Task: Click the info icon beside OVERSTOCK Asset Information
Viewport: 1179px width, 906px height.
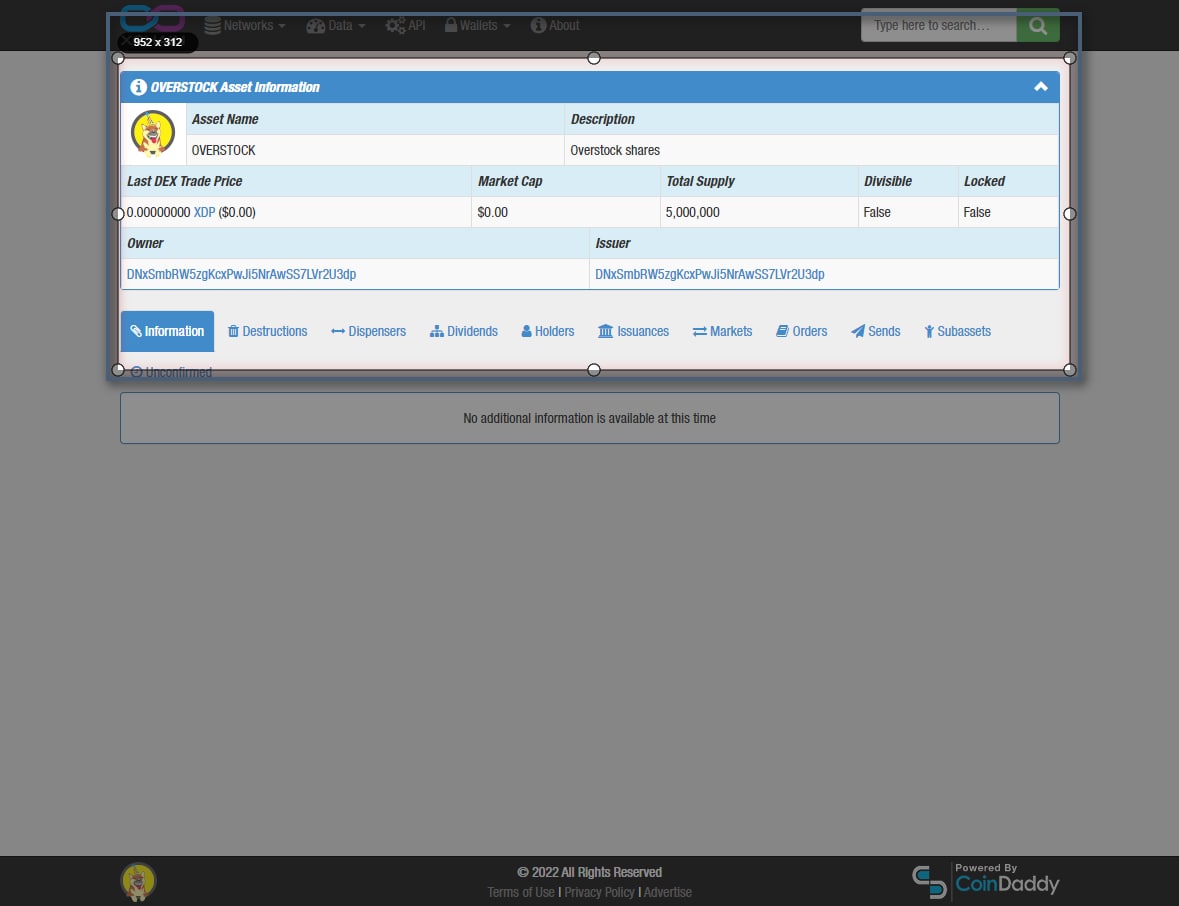Action: pyautogui.click(x=138, y=87)
